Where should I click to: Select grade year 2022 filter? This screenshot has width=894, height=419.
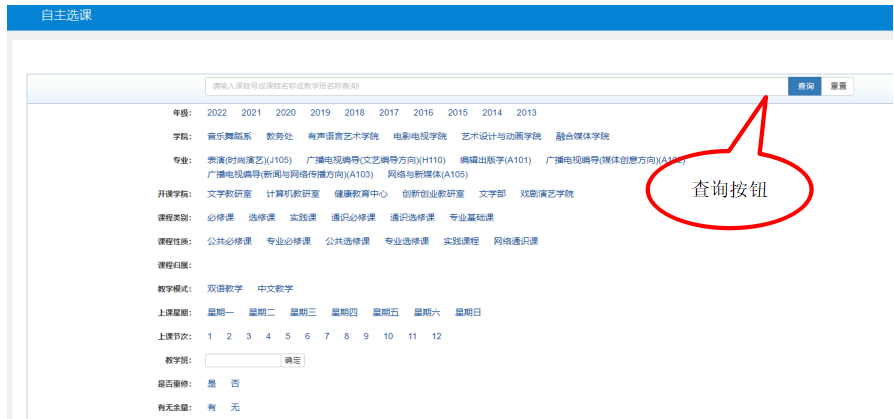pyautogui.click(x=217, y=113)
